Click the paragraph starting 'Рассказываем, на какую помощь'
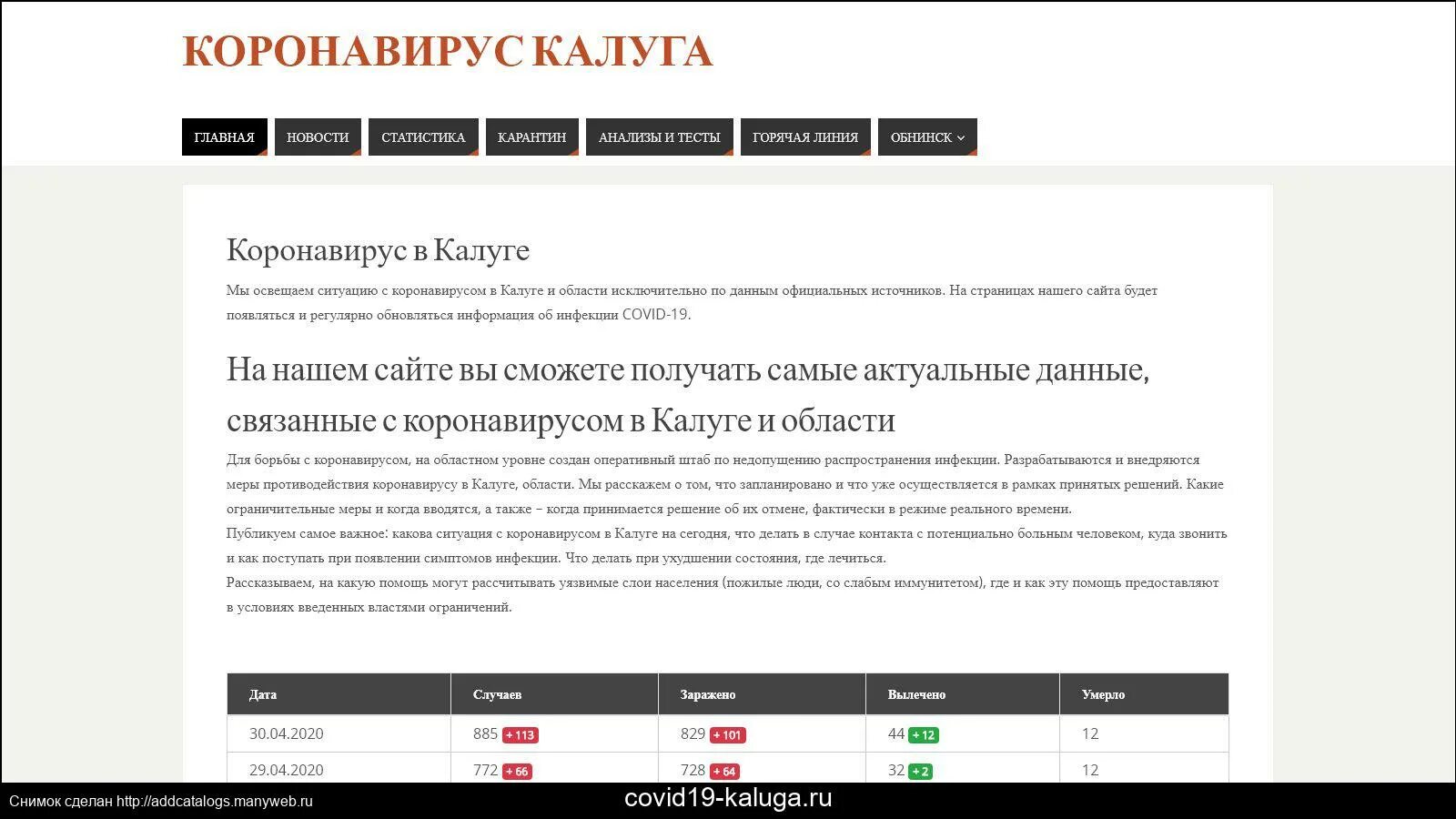This screenshot has height=819, width=1456. click(x=723, y=594)
